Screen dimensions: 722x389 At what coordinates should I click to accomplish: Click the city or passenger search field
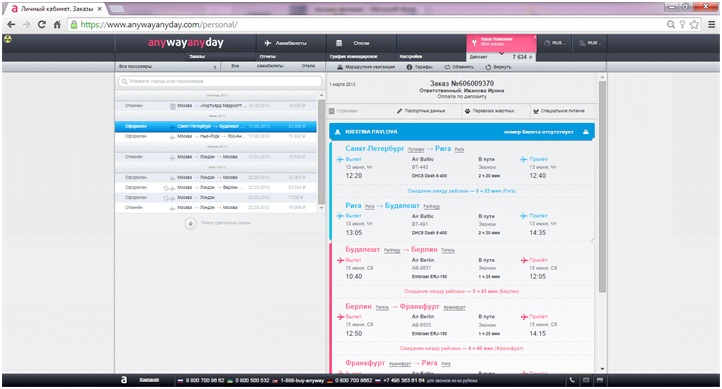tap(220, 81)
